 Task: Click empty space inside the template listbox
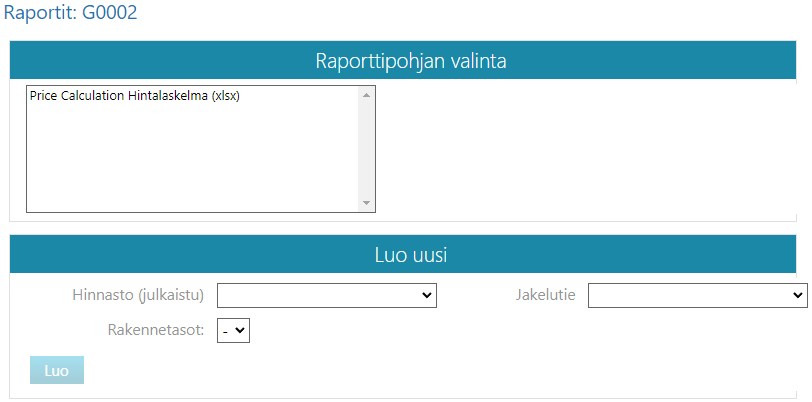pos(190,160)
